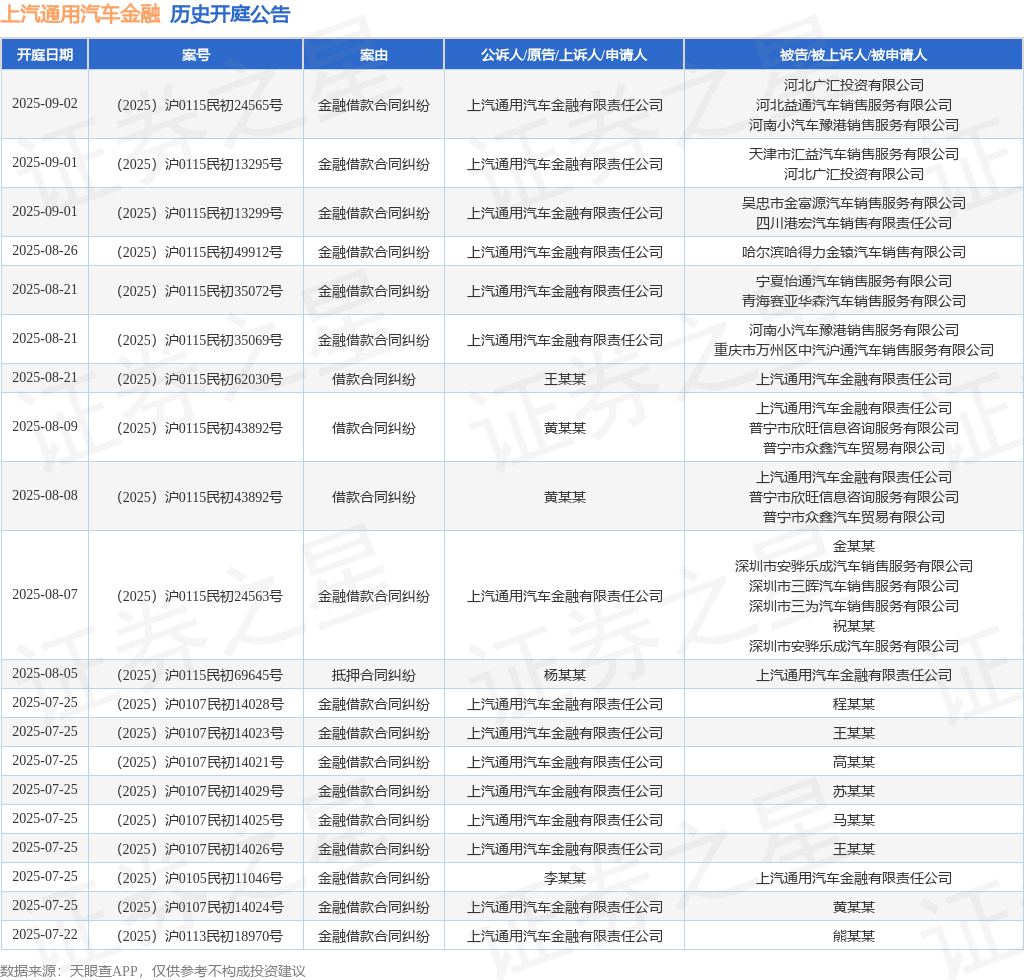
Task: Click defendant 高某某
Action: 854,762
